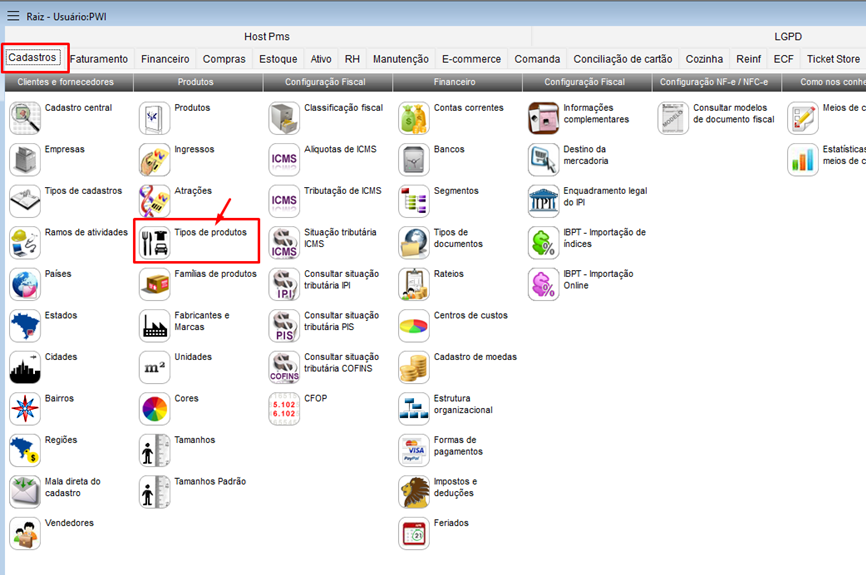Open the Conciliação de cartão tab

[x=622, y=59]
